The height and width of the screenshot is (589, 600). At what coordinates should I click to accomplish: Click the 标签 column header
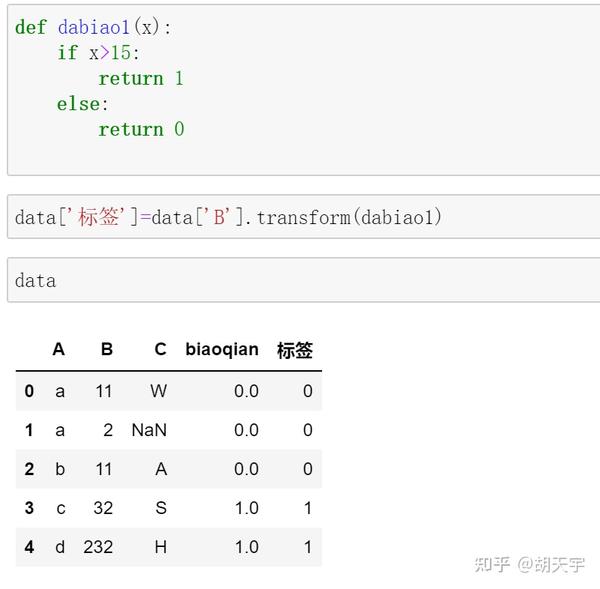tap(294, 350)
